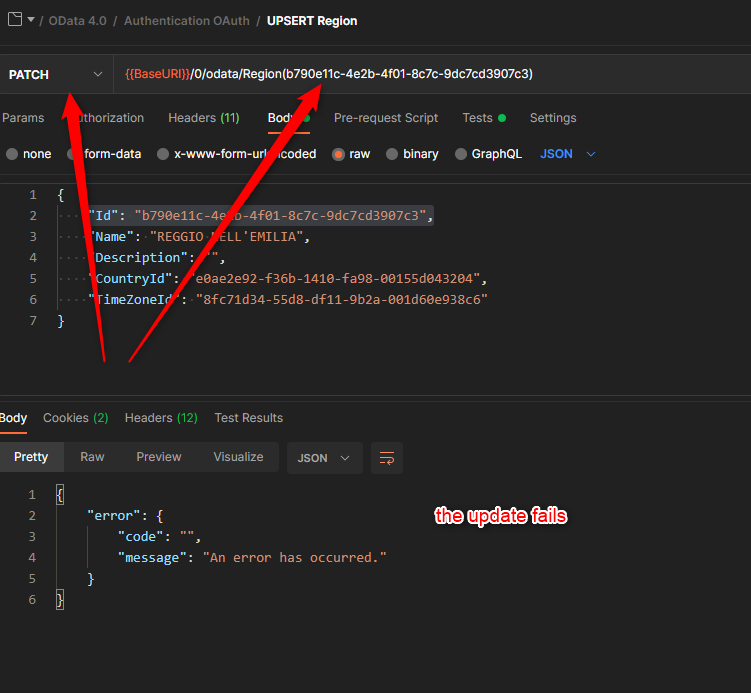The image size is (751, 693).
Task: Click the Id line in request body
Action: click(261, 216)
